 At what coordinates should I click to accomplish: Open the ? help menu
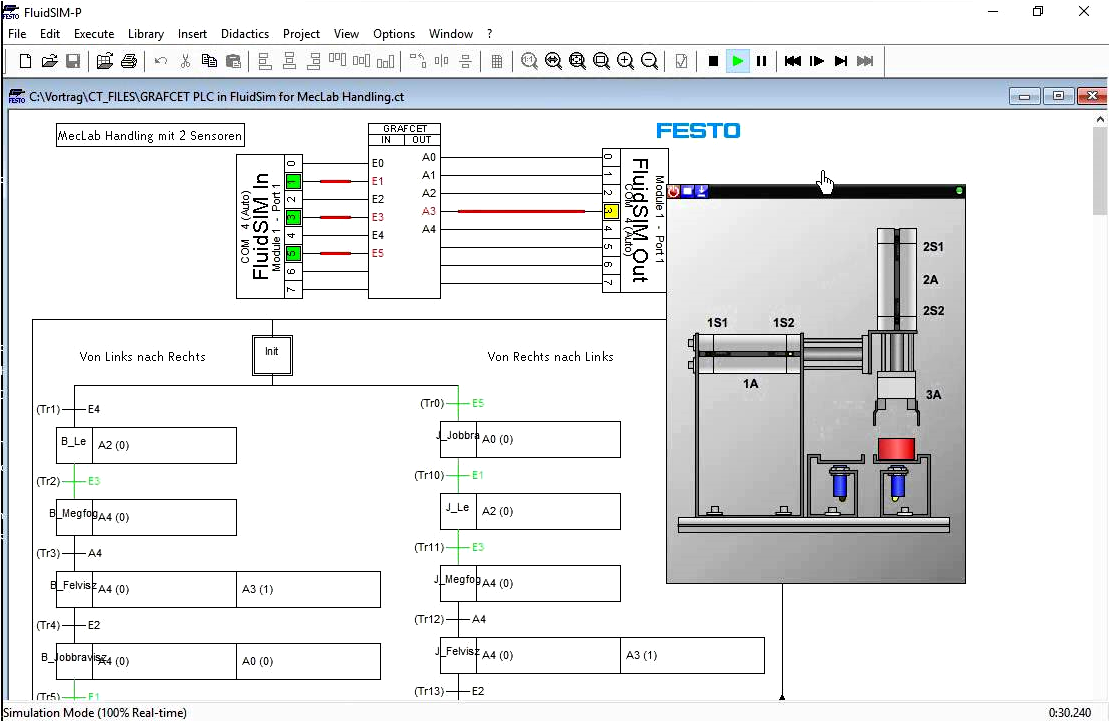tap(489, 34)
